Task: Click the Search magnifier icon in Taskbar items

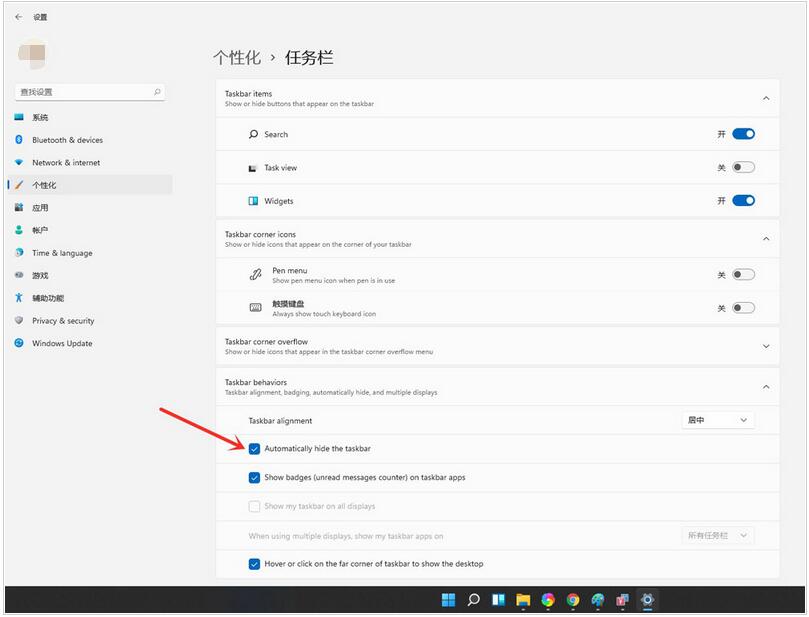Action: [253, 134]
